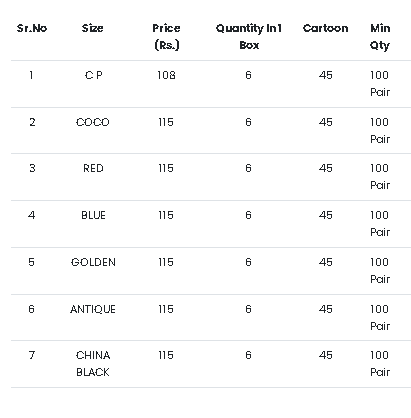Click the Size column header

[x=92, y=28]
